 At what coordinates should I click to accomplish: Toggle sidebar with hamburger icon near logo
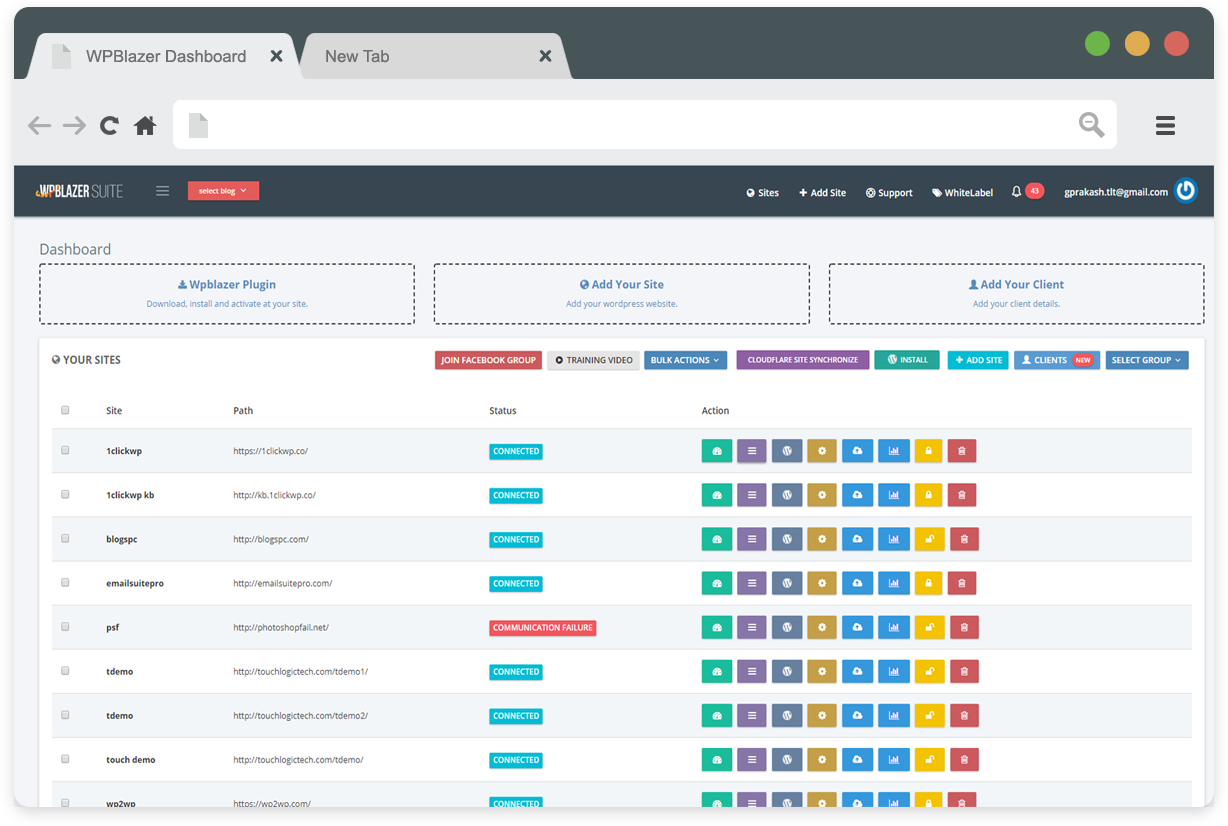pyautogui.click(x=162, y=191)
